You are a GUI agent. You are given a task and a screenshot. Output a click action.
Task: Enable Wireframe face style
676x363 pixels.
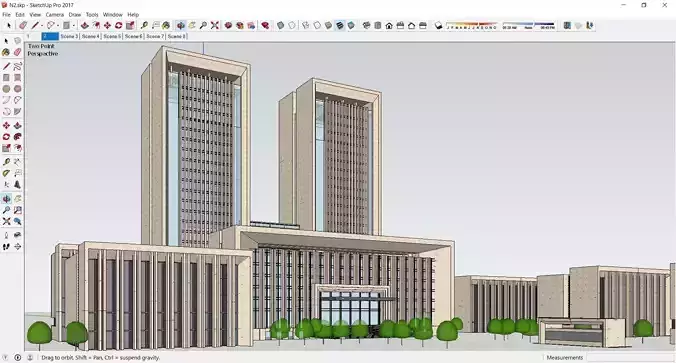306,25
